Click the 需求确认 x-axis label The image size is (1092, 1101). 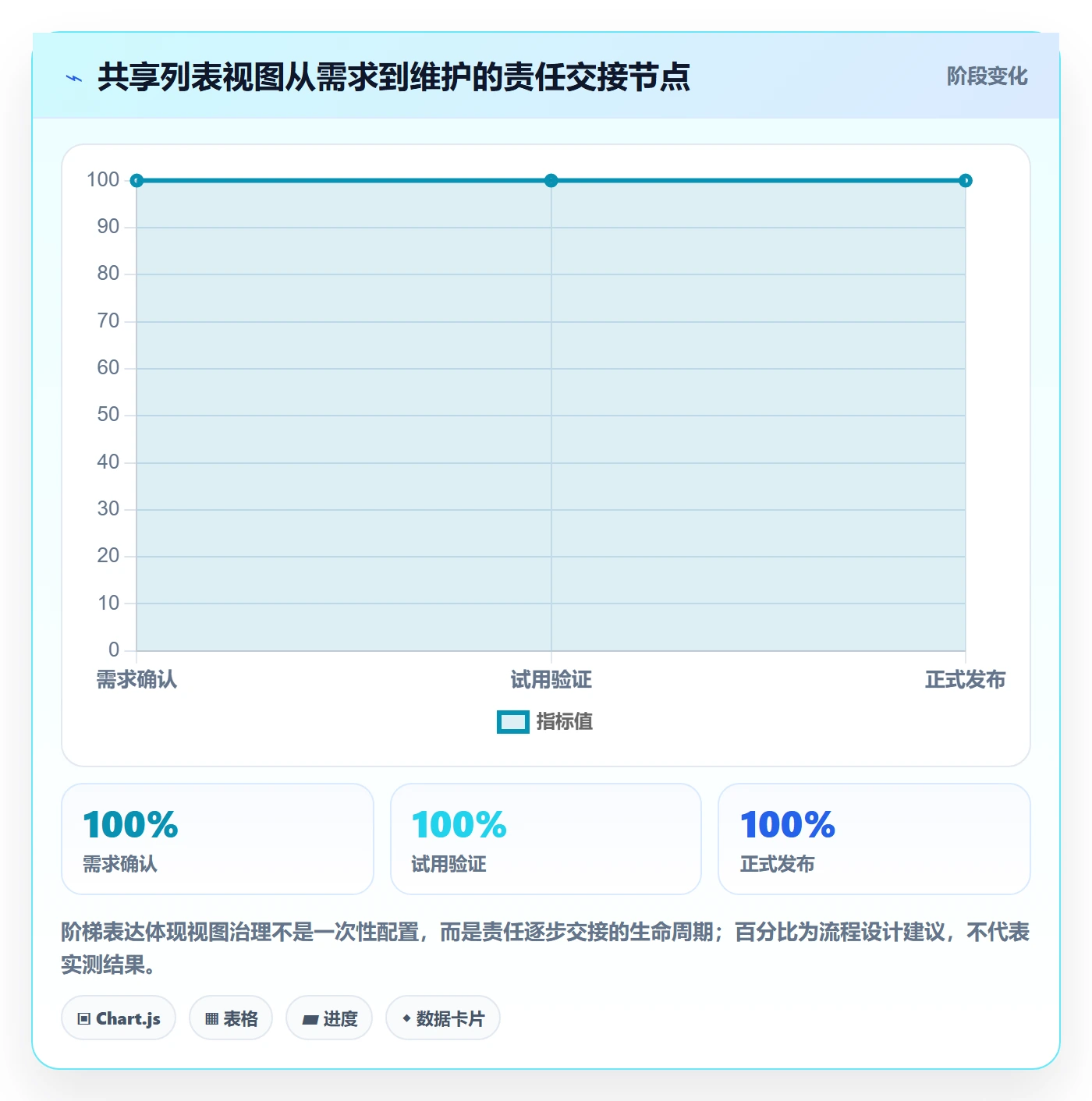point(136,680)
